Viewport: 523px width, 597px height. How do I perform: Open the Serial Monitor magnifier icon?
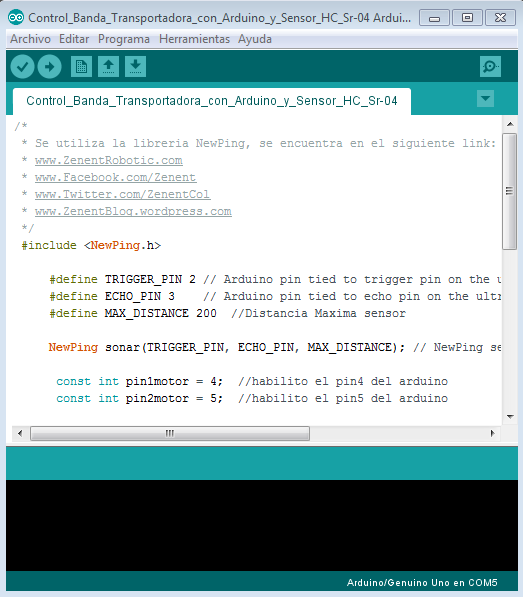pos(490,67)
